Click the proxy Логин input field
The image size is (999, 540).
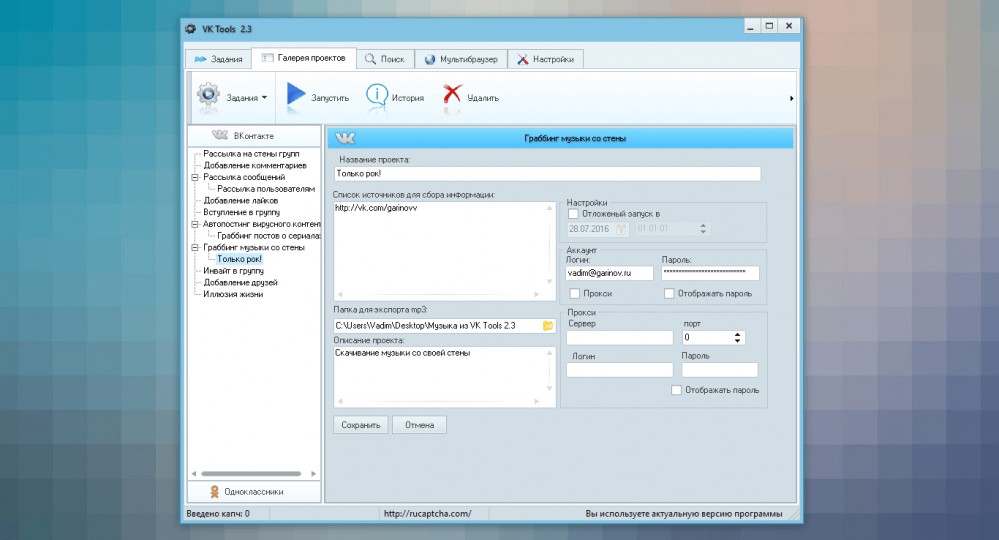[620, 370]
